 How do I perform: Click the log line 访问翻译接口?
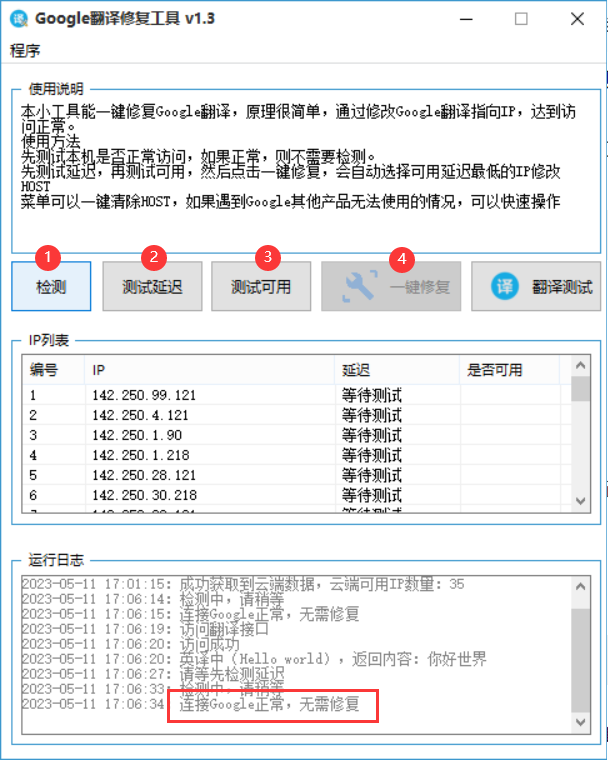pos(145,630)
